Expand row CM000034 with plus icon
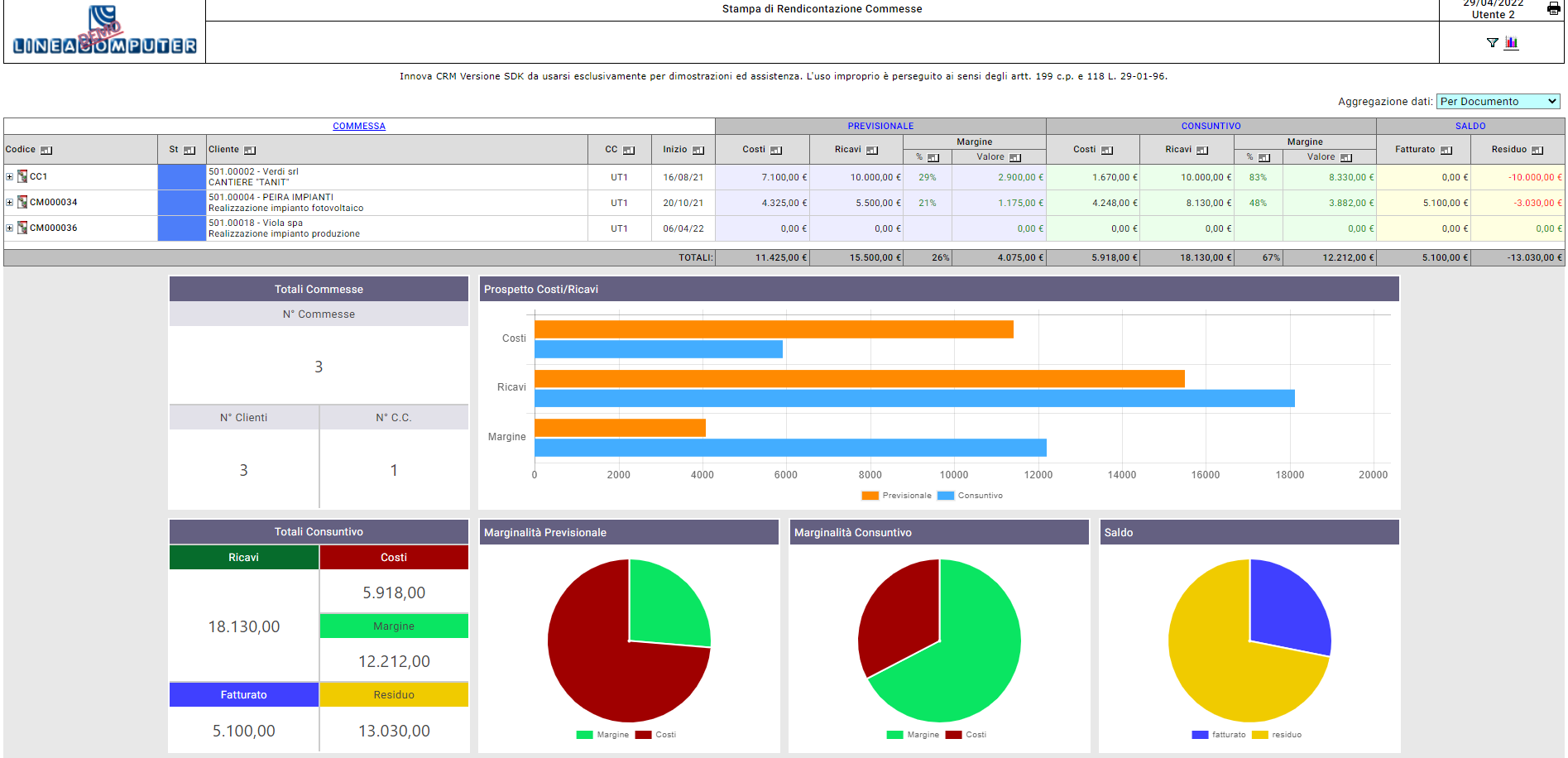The height and width of the screenshot is (758, 1568). (10, 203)
